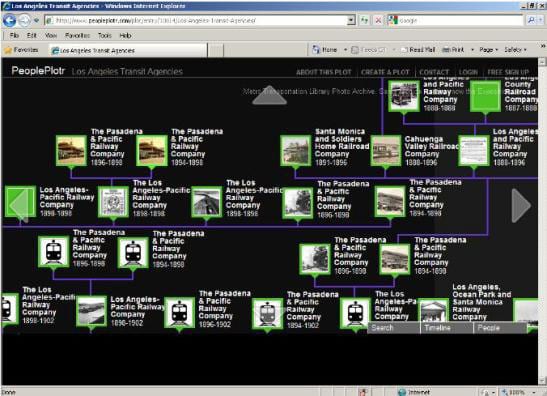Select the Los Angeles Transit Agencies browser tab

128,50
